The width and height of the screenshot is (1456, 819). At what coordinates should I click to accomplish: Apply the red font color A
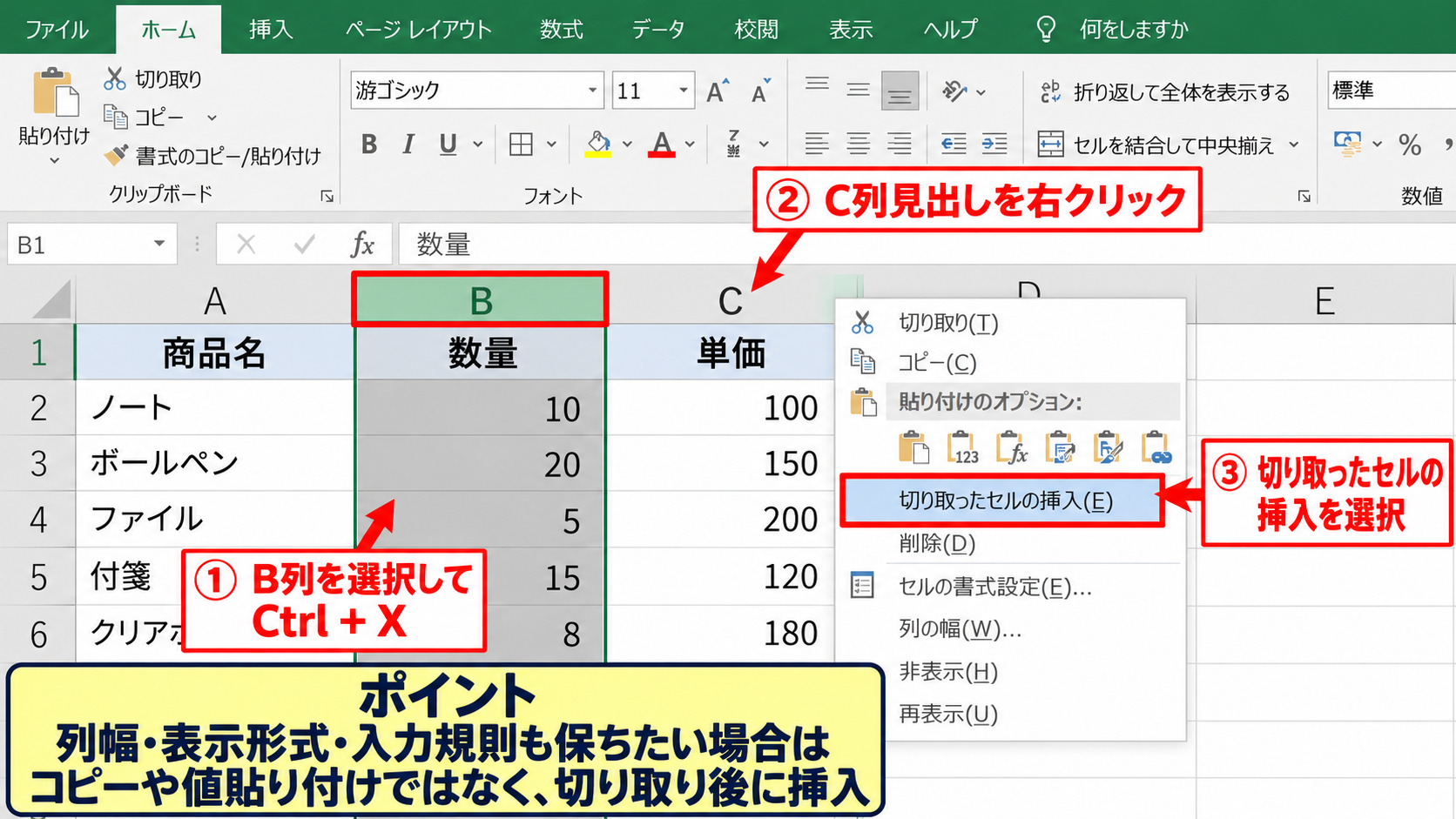pos(662,144)
